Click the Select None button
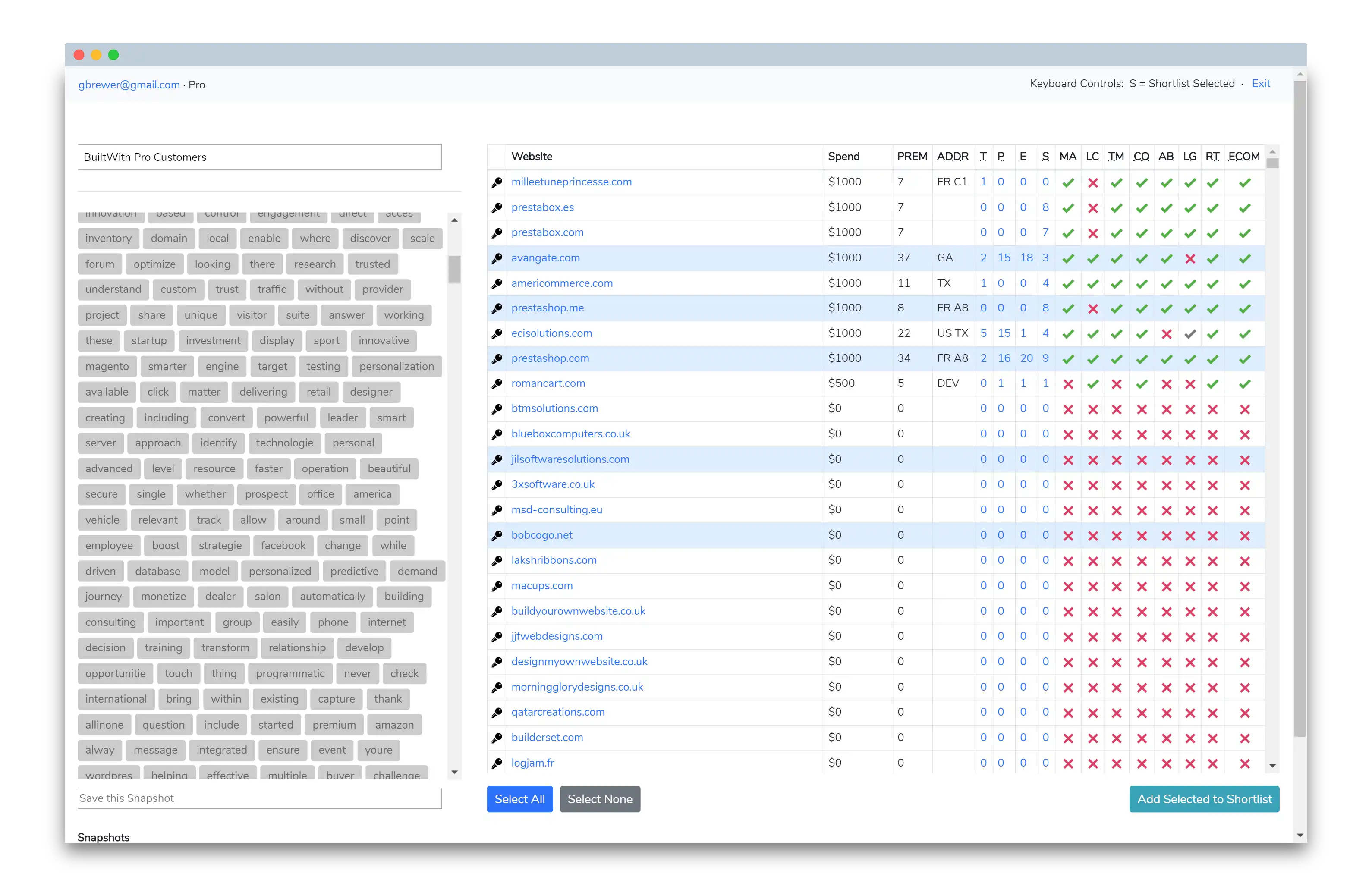 [x=599, y=798]
